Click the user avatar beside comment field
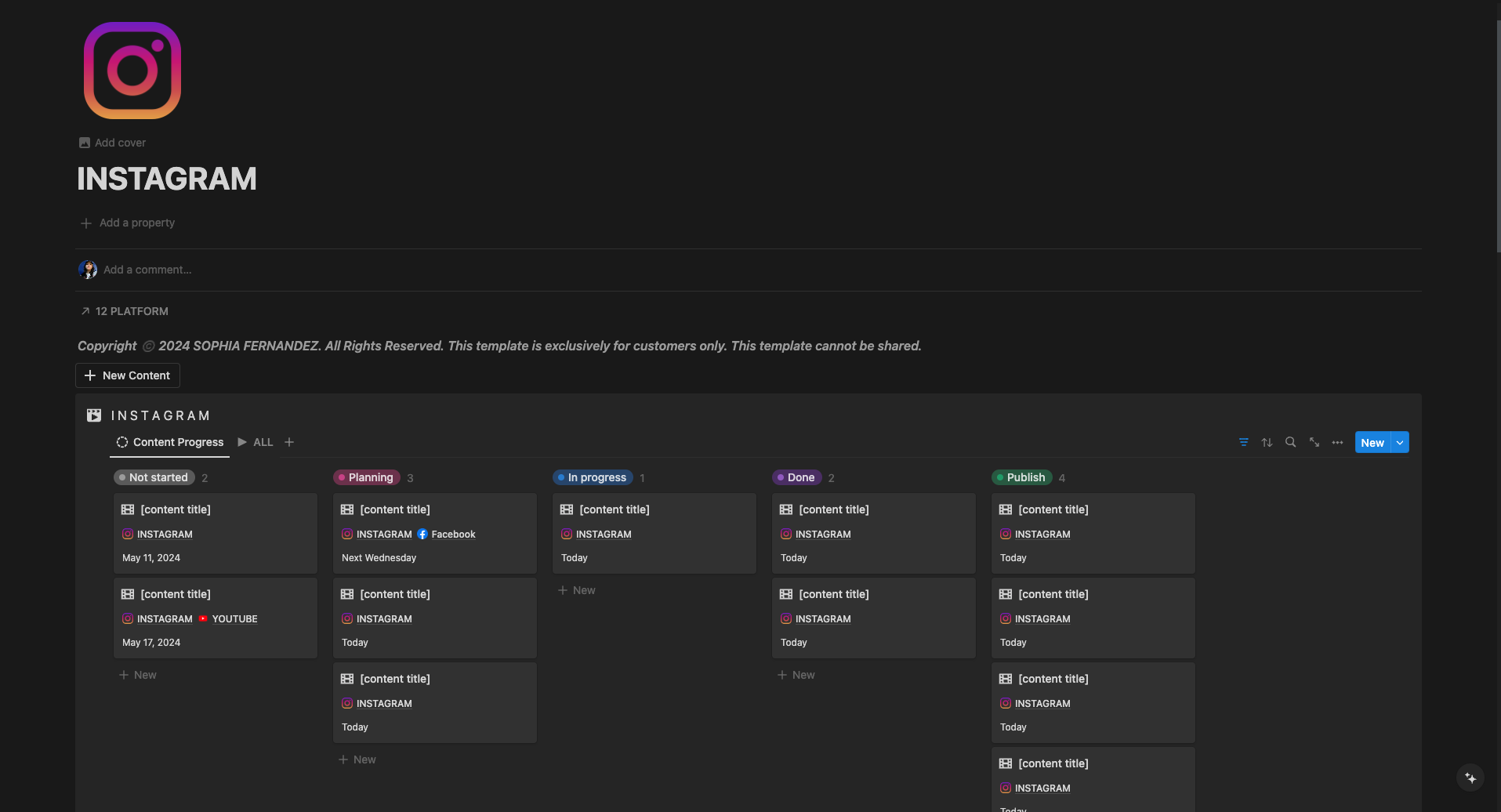 [88, 270]
